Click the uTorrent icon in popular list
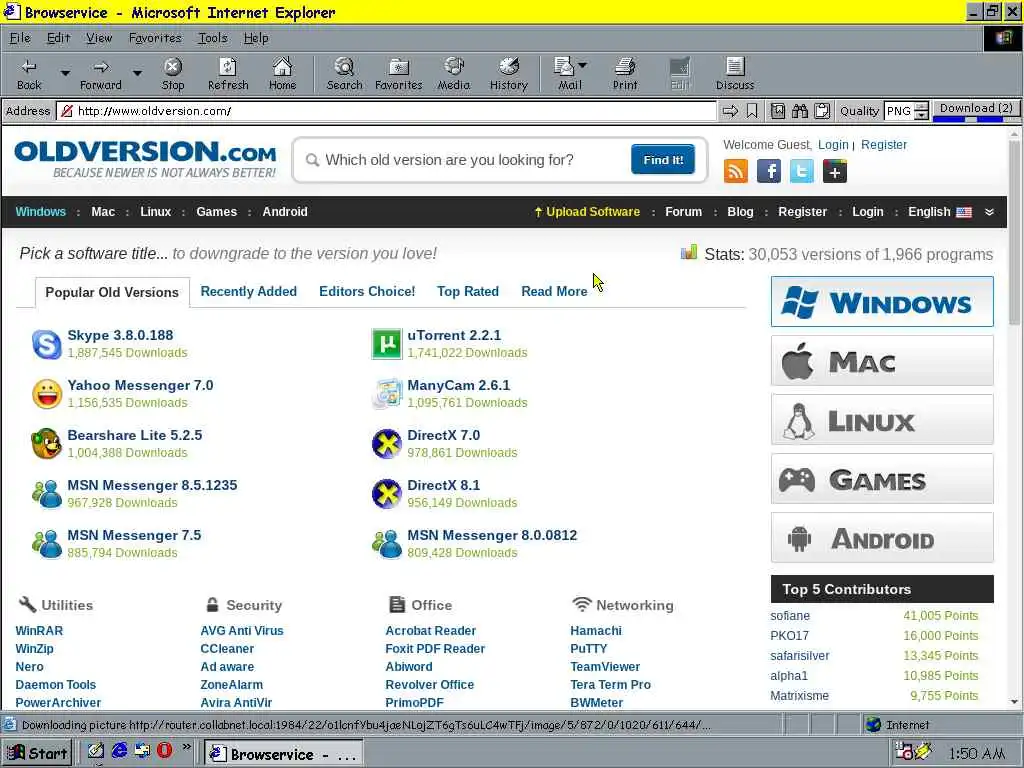The image size is (1024, 768). tap(387, 344)
